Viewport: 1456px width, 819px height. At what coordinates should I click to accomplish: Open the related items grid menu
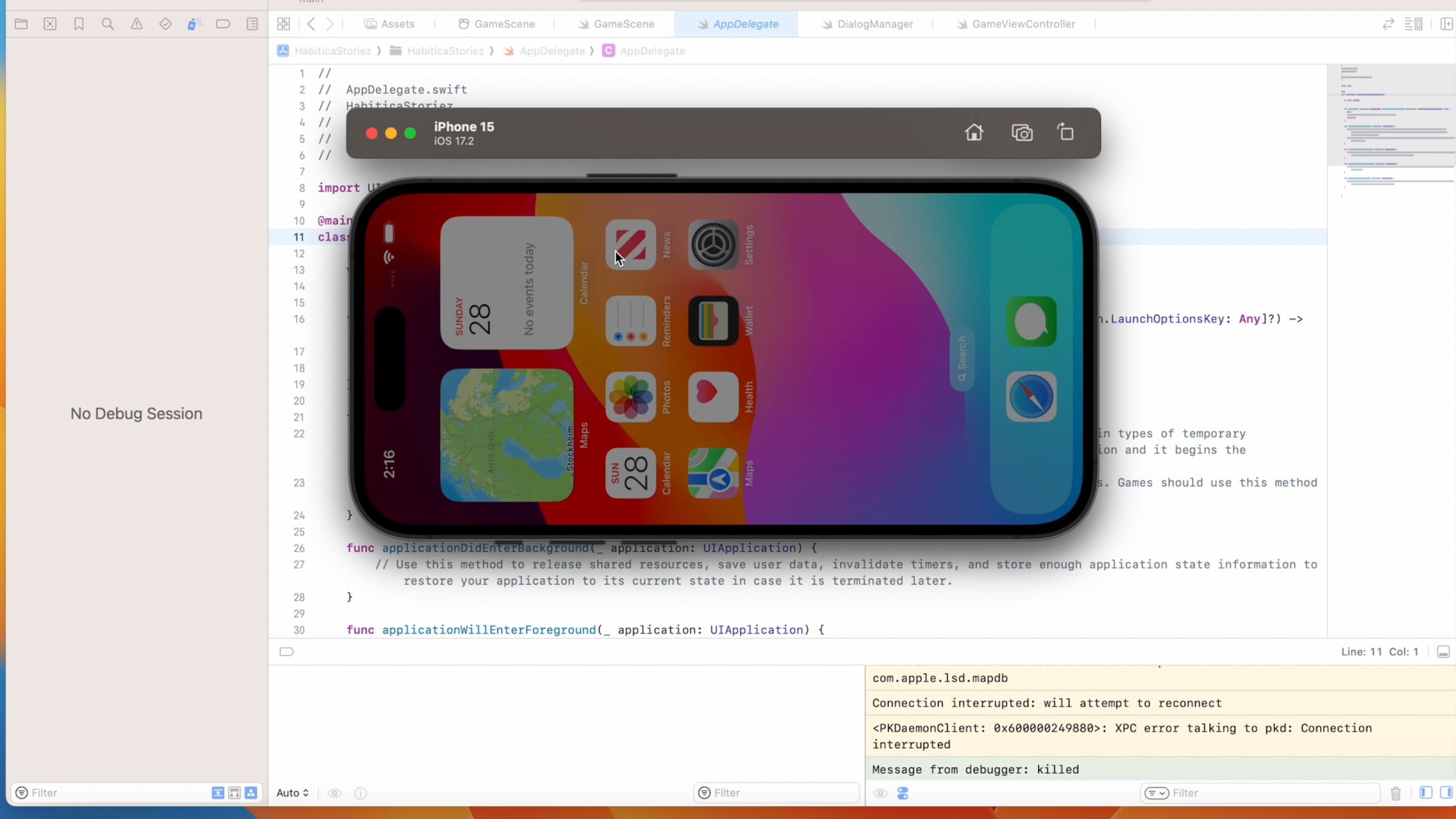283,24
